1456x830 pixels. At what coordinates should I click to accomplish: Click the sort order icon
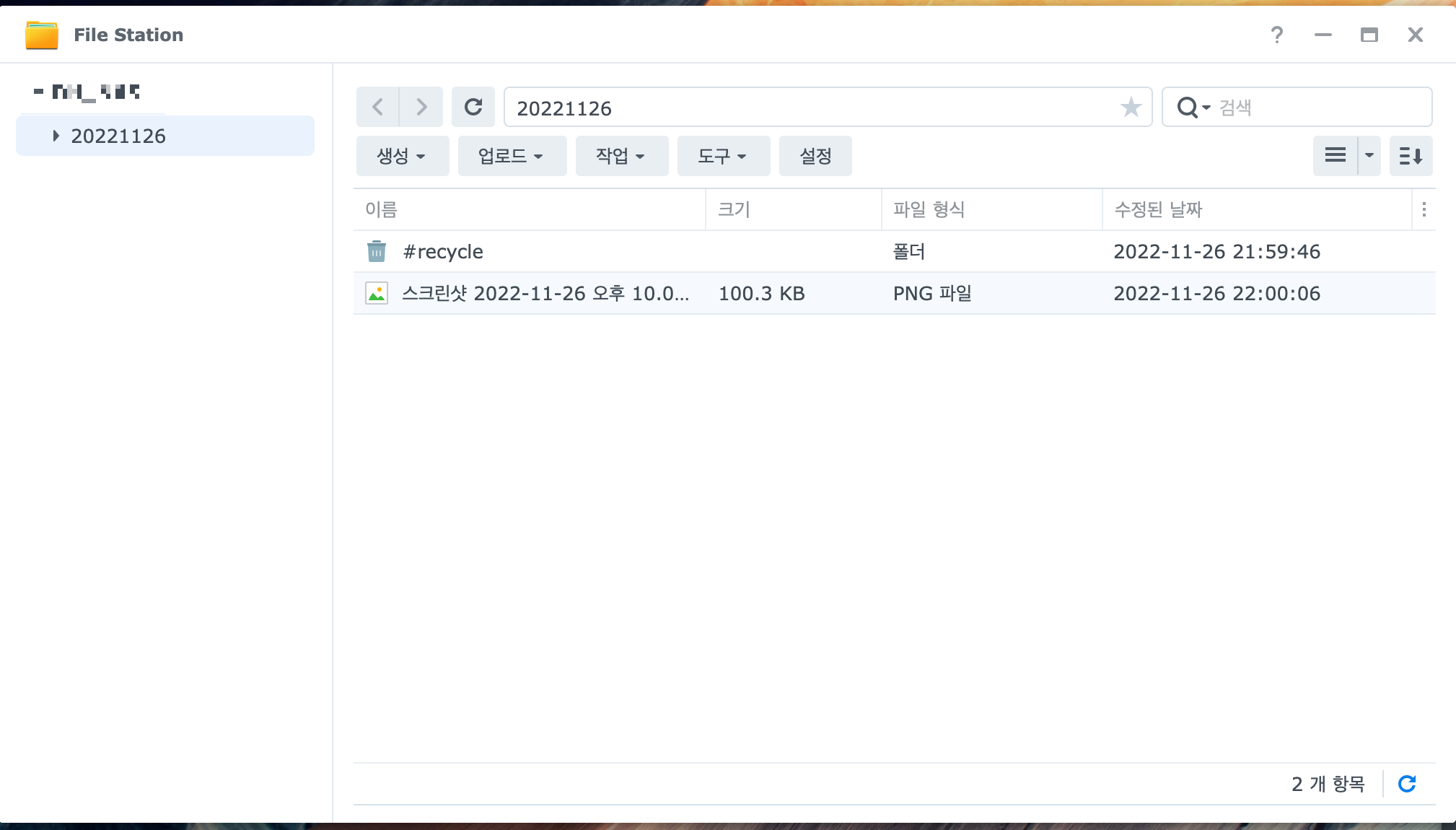tap(1411, 156)
